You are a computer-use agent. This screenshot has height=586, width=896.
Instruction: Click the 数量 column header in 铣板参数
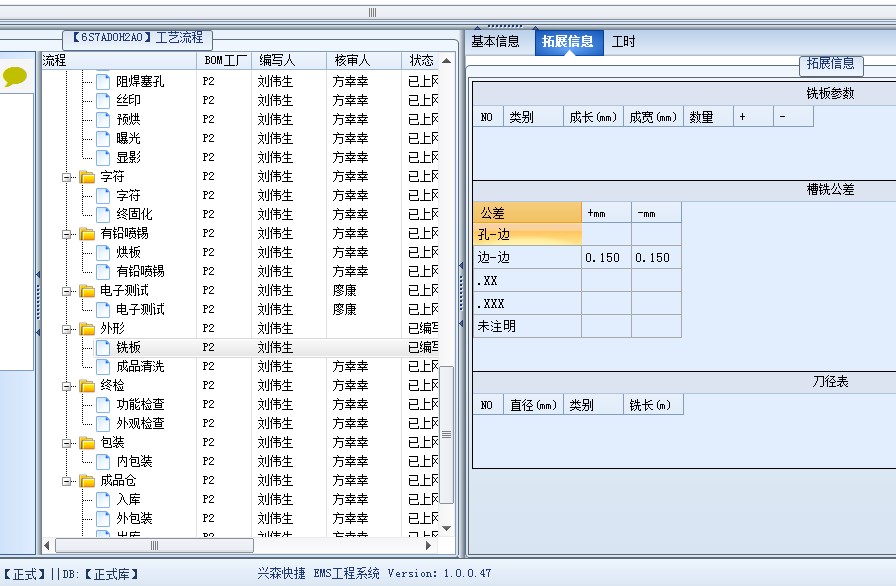(x=708, y=117)
